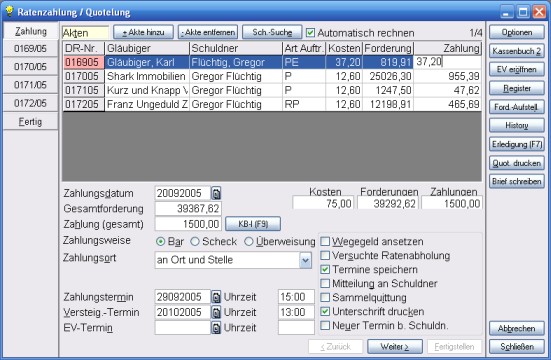Click Forderungen total field 39292,62
Viewport: 551px width, 360px height.
click(x=388, y=203)
